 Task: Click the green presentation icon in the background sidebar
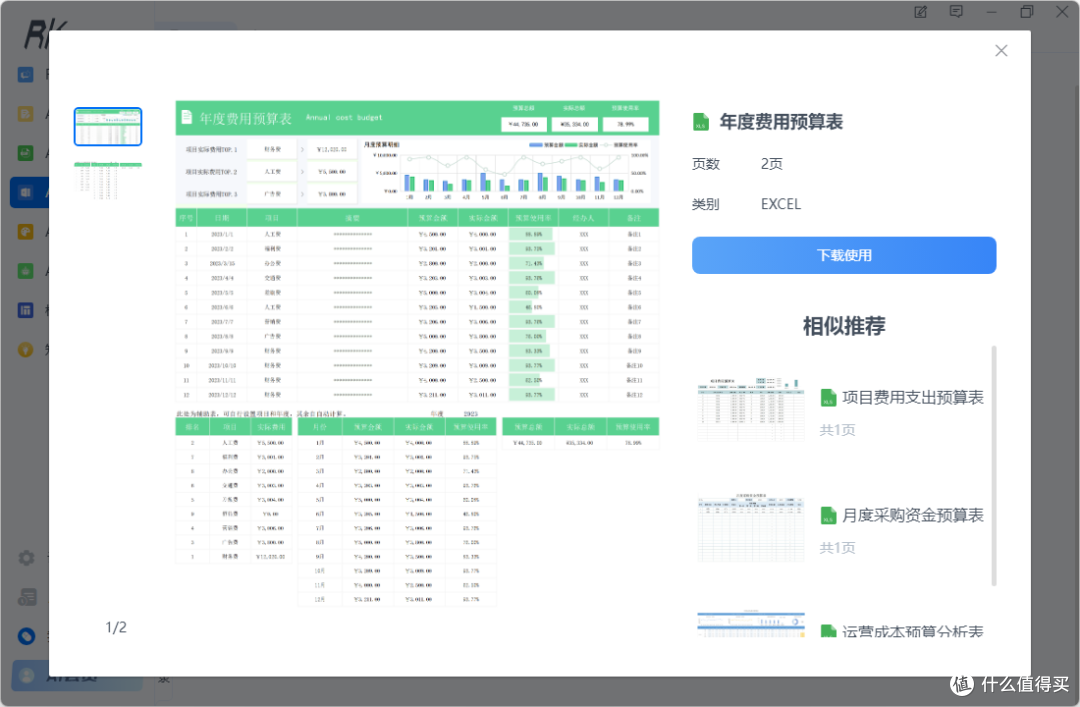[25, 153]
